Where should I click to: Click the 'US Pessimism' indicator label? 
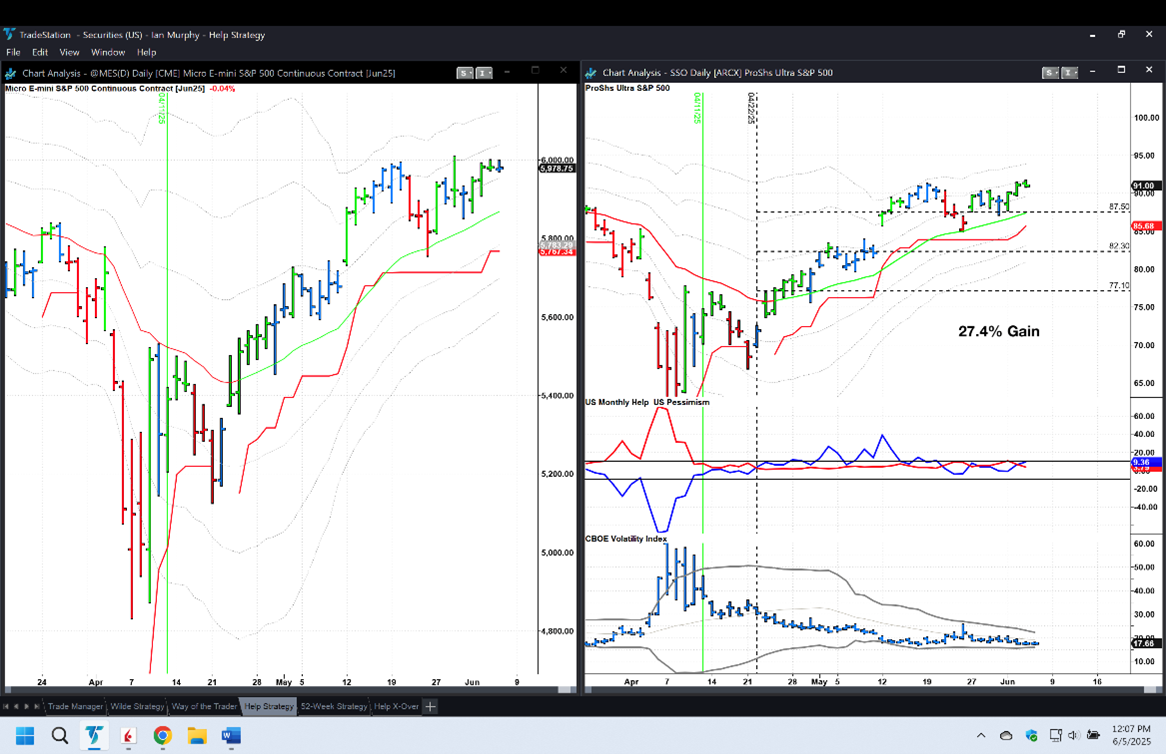[682, 402]
